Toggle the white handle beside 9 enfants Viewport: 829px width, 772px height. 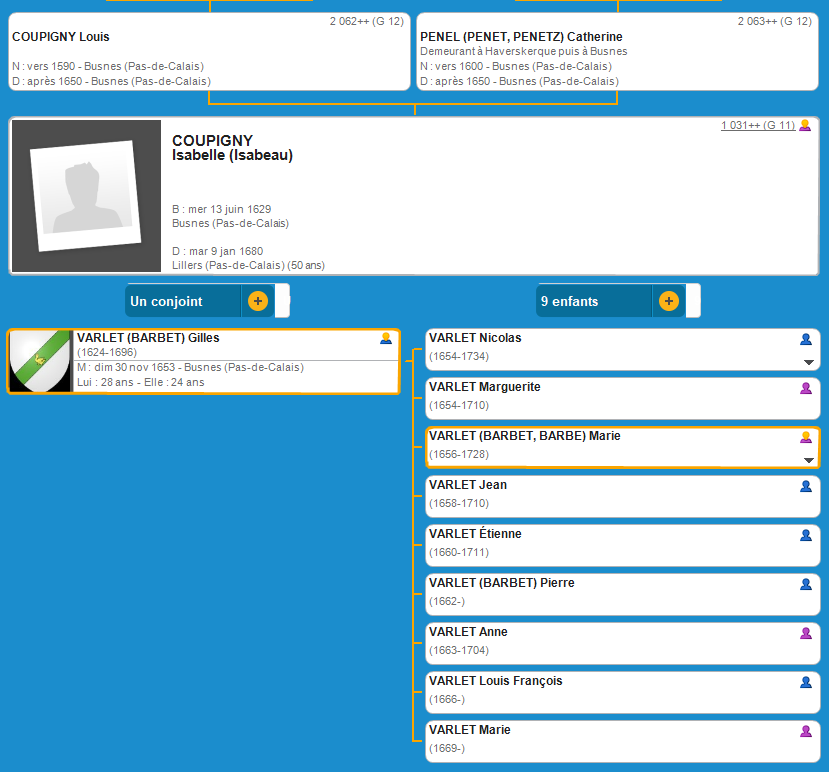693,301
